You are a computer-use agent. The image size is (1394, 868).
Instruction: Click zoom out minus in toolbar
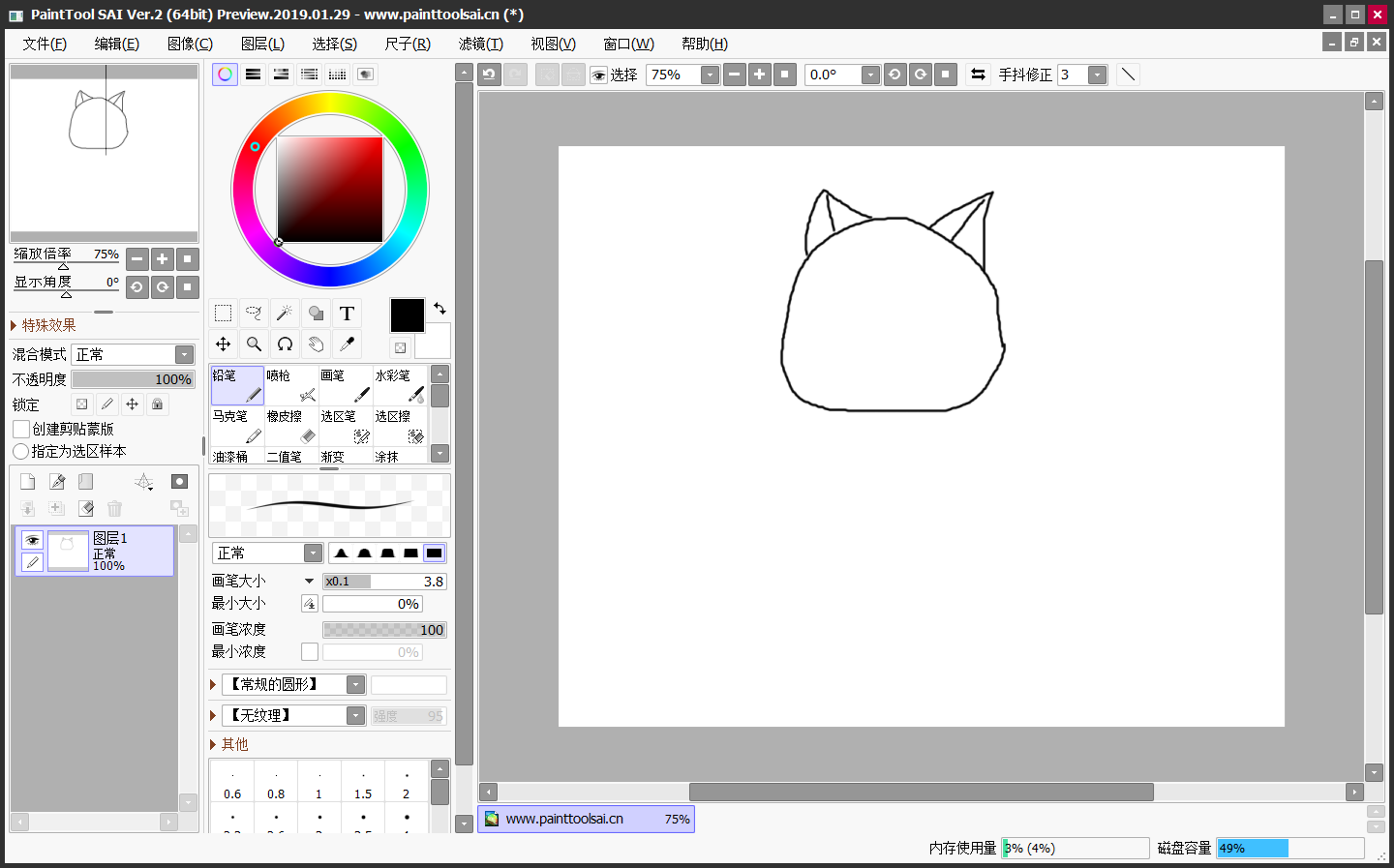pos(734,75)
